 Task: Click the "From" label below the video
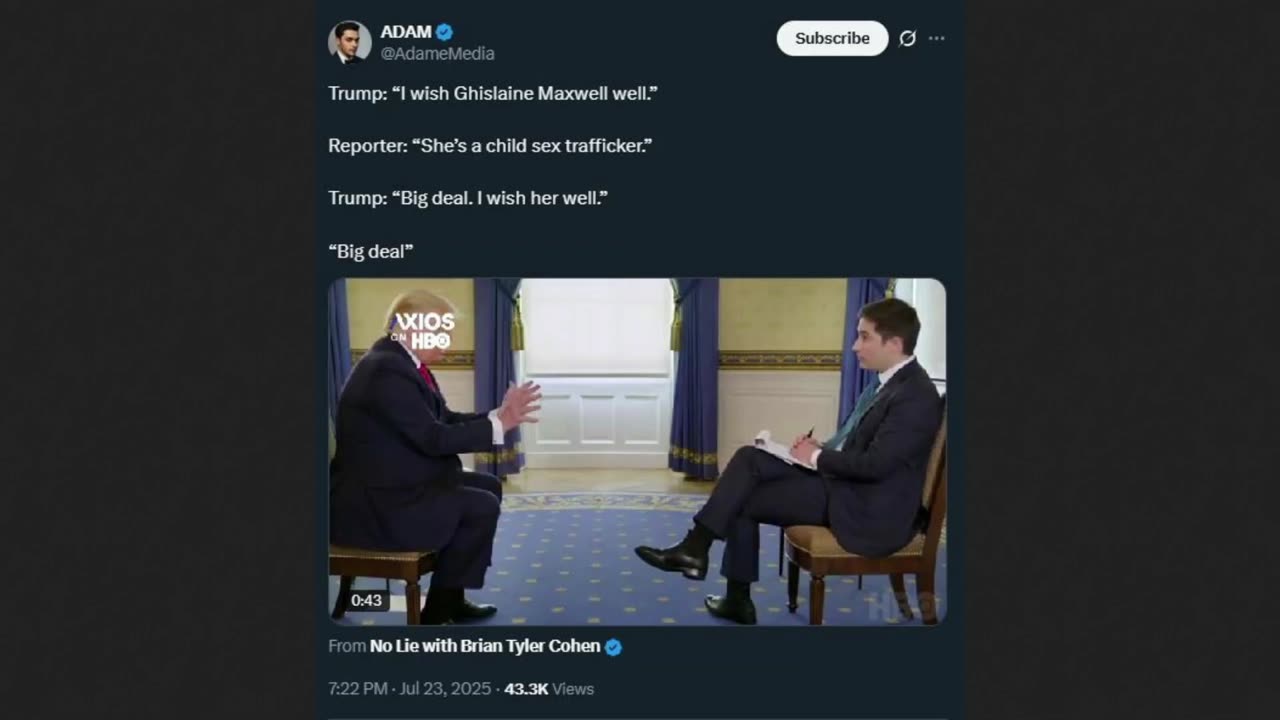(347, 646)
